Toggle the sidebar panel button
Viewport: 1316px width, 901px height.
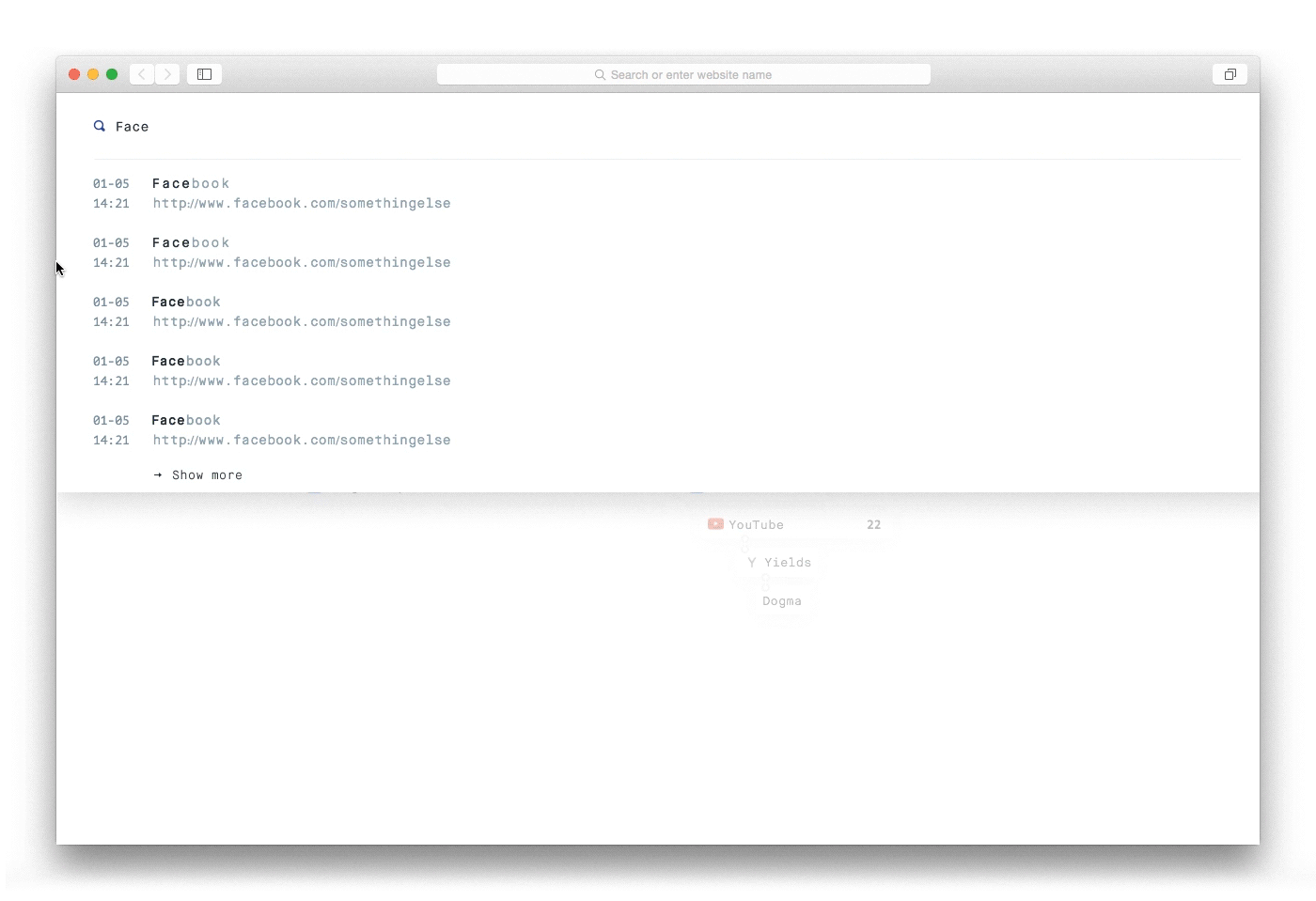[204, 74]
